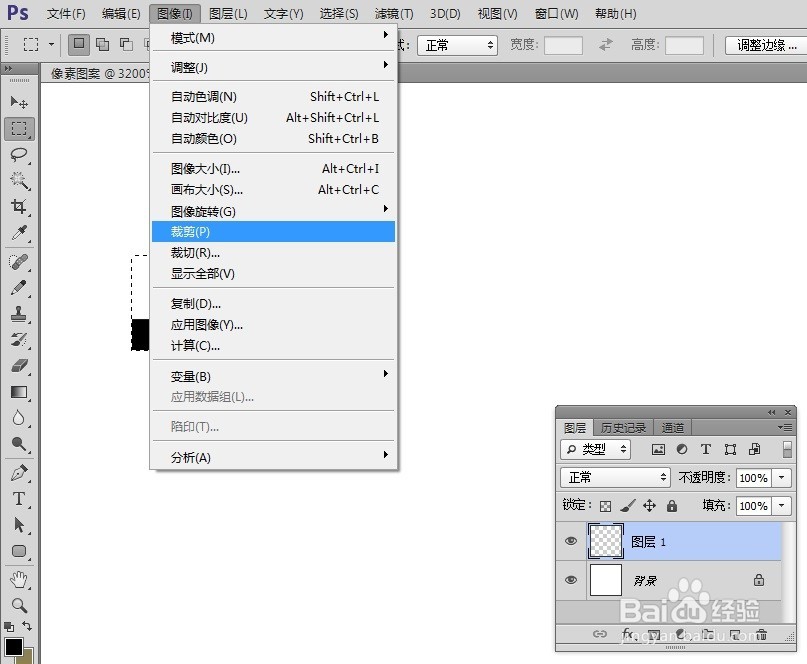Toggle lock all padlock icon
The height and width of the screenshot is (664, 807).
click(672, 506)
